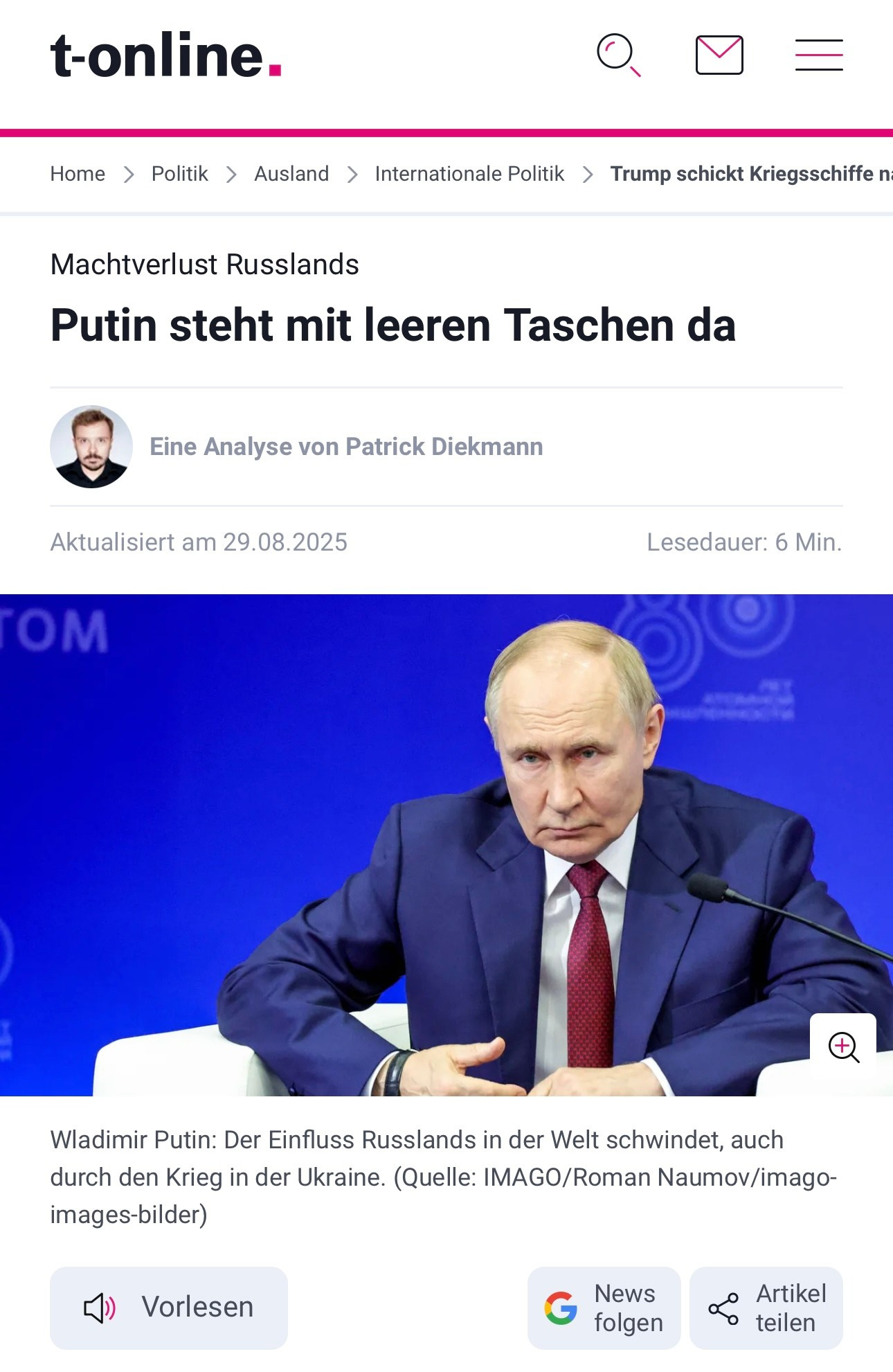Image resolution: width=893 pixels, height=1372 pixels.
Task: Click the chevron after Home breadcrumb
Action: pos(129,175)
